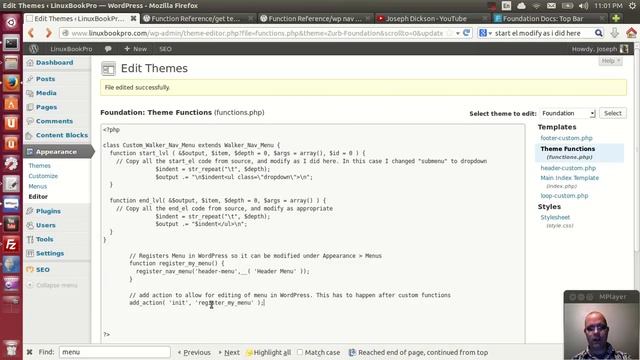Go forward with the browser forward arrow
Image resolution: width=640 pixels, height=360 pixels.
(48, 33)
